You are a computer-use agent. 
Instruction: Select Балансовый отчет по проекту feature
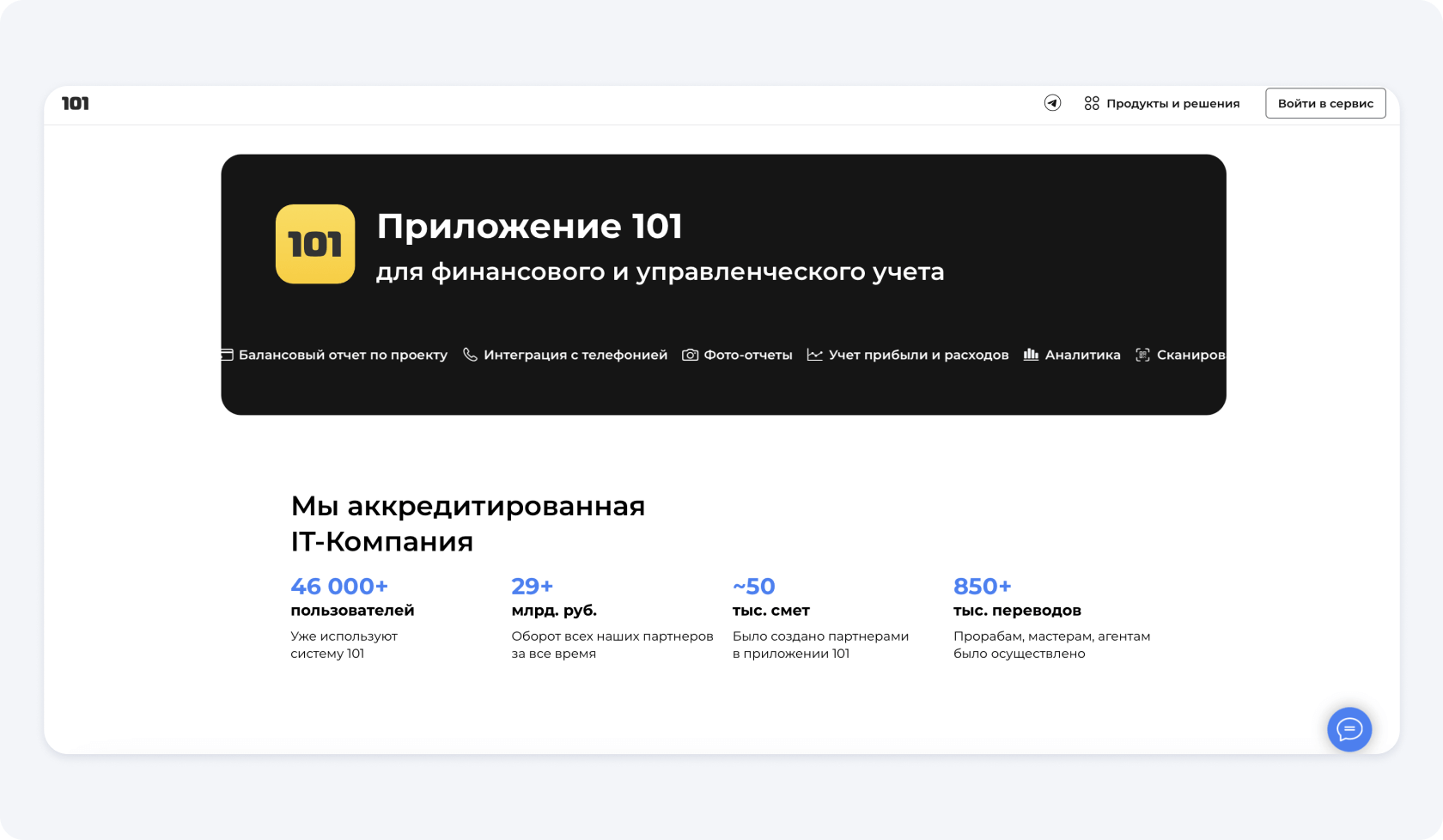pyautogui.click(x=343, y=355)
